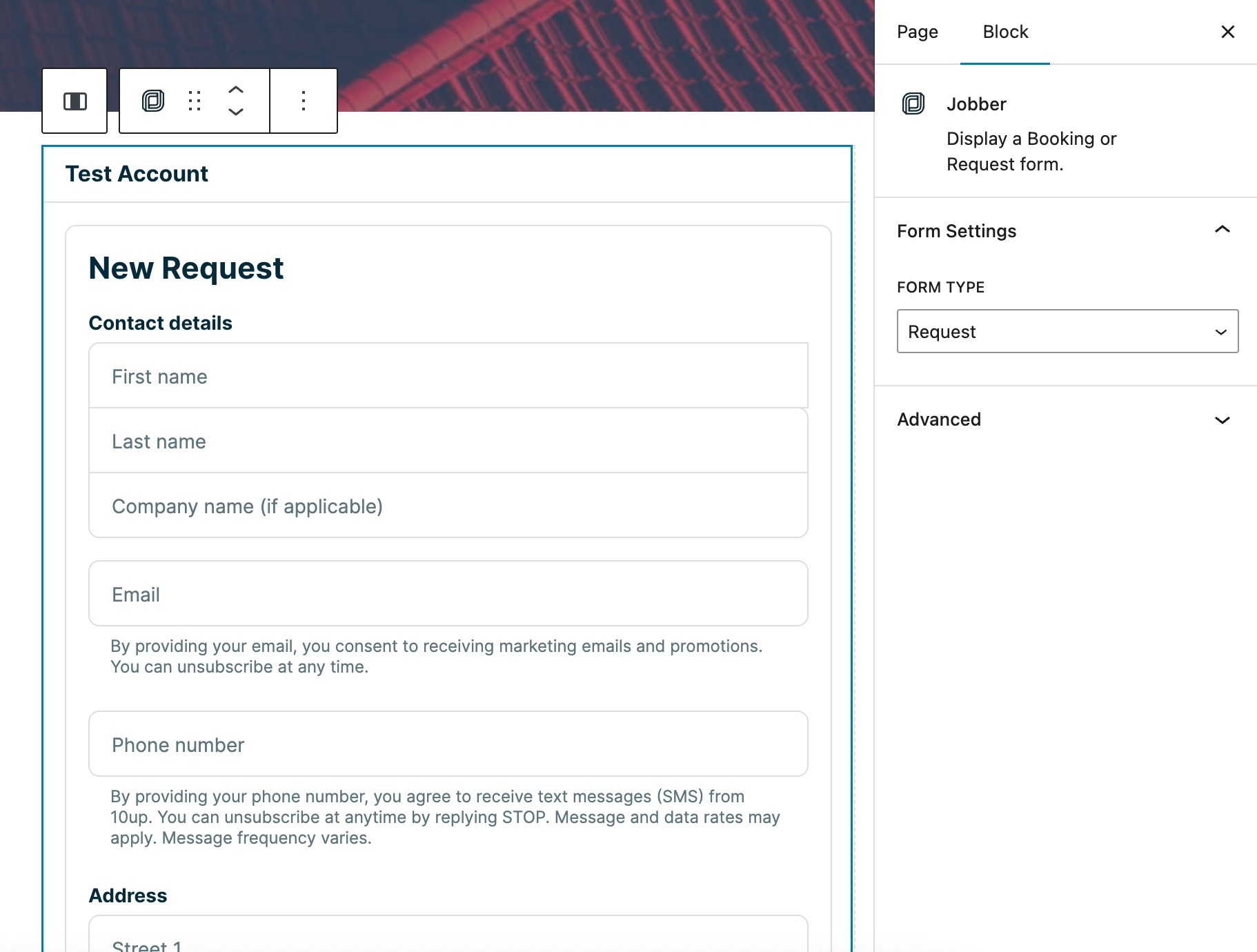The height and width of the screenshot is (952, 1257).
Task: Switch to the Page tab
Action: point(917,32)
